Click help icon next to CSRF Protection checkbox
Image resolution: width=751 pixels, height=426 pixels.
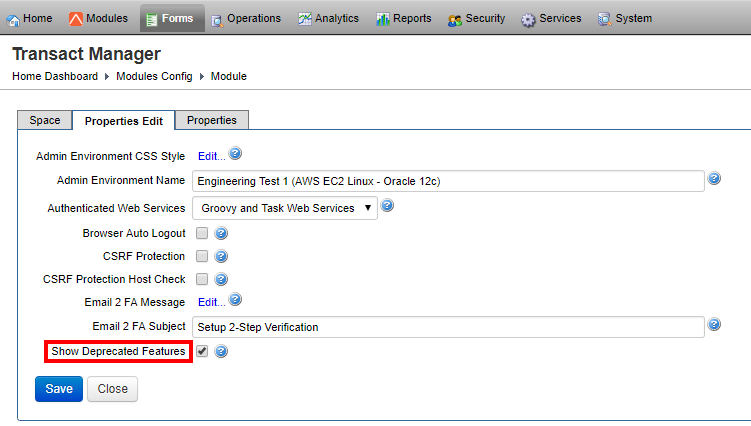click(x=222, y=256)
